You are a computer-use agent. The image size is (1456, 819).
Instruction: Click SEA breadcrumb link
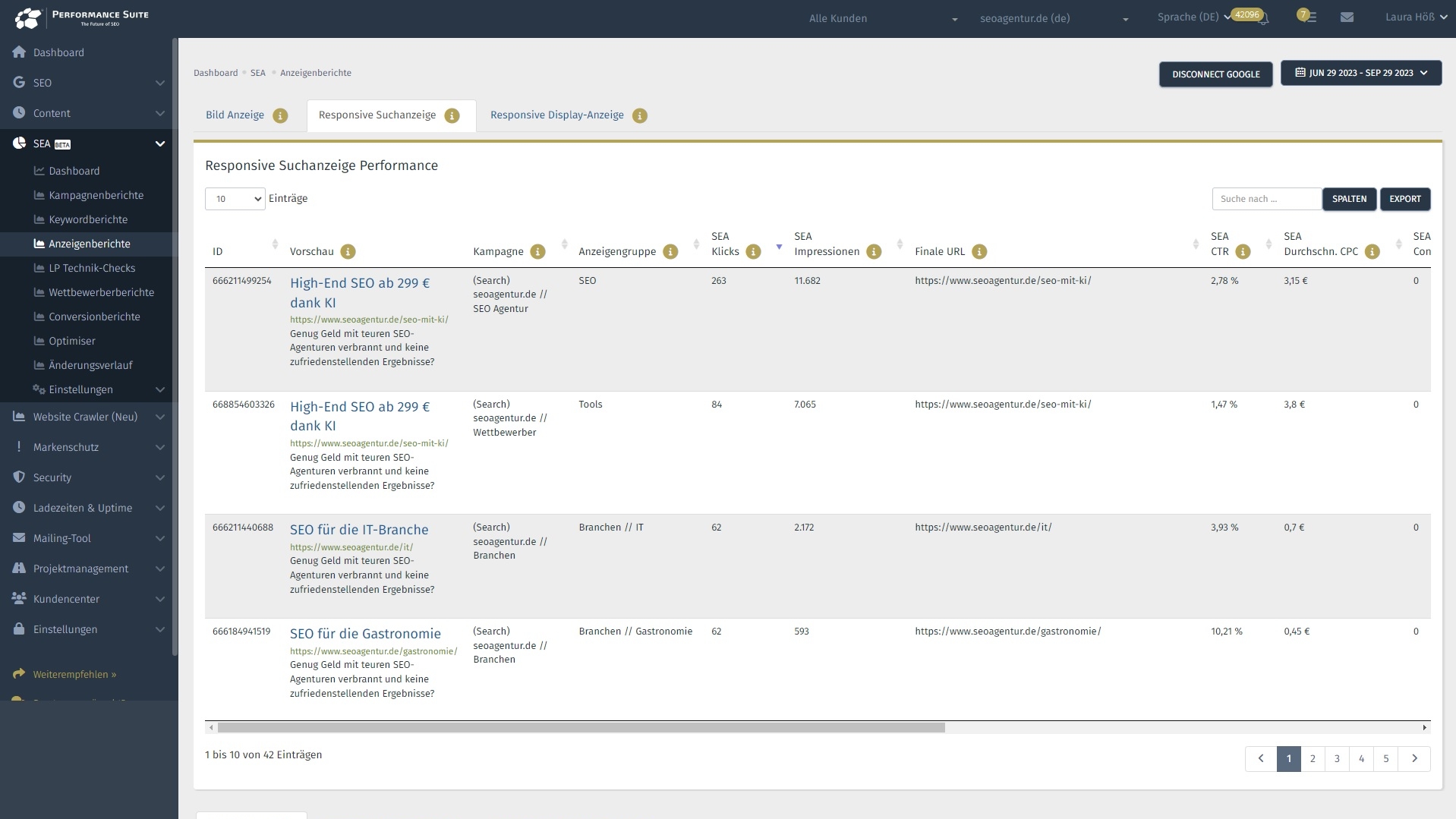tap(258, 73)
